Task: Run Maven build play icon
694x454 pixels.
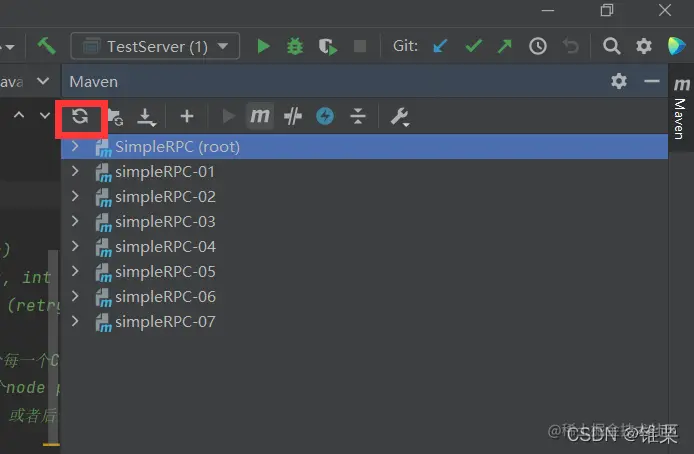Action: pos(228,116)
